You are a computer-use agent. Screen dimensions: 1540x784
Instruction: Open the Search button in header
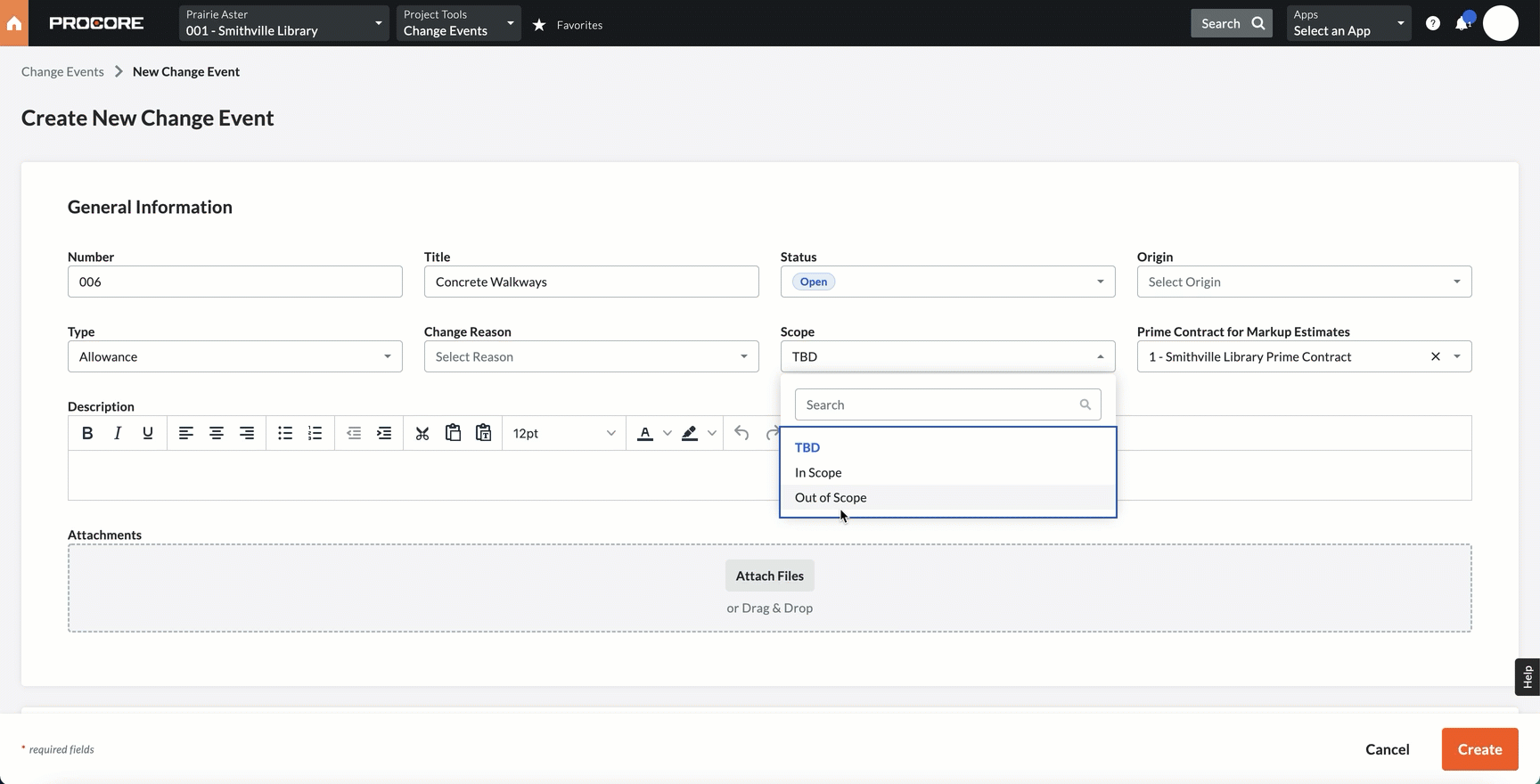(1232, 23)
